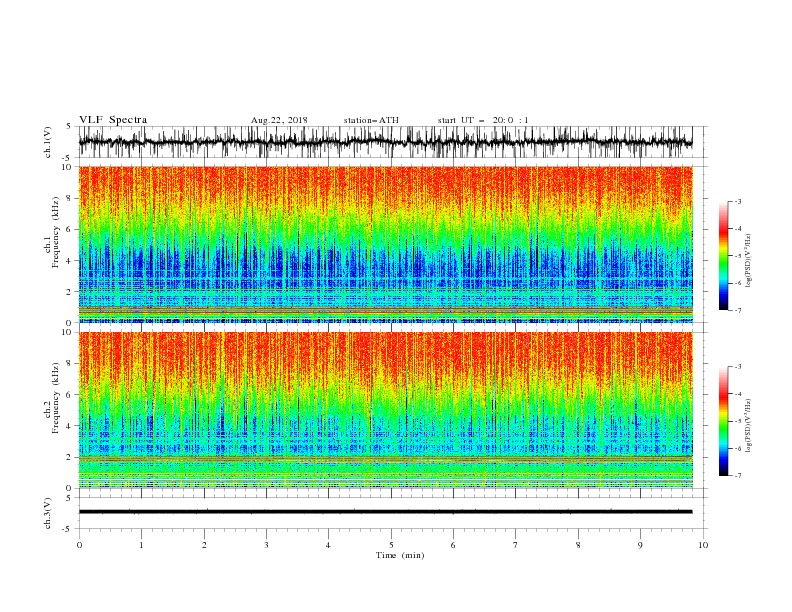Click the 'ch.3(V)' waveform axis label
The width and height of the screenshot is (792, 612).
tap(48, 513)
